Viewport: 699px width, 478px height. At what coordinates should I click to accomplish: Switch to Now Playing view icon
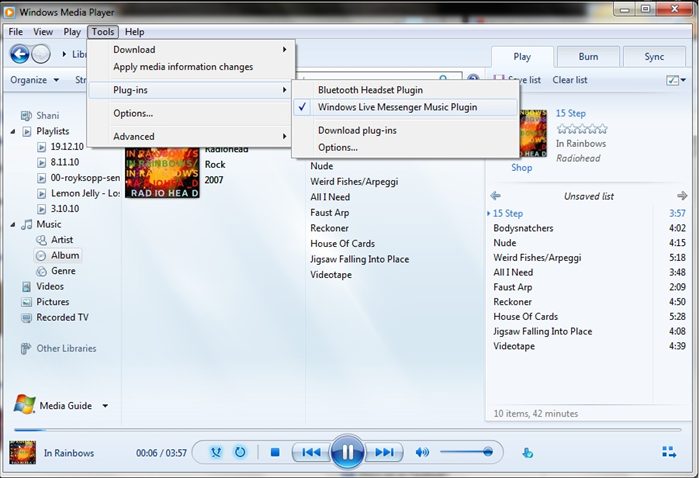coord(669,452)
